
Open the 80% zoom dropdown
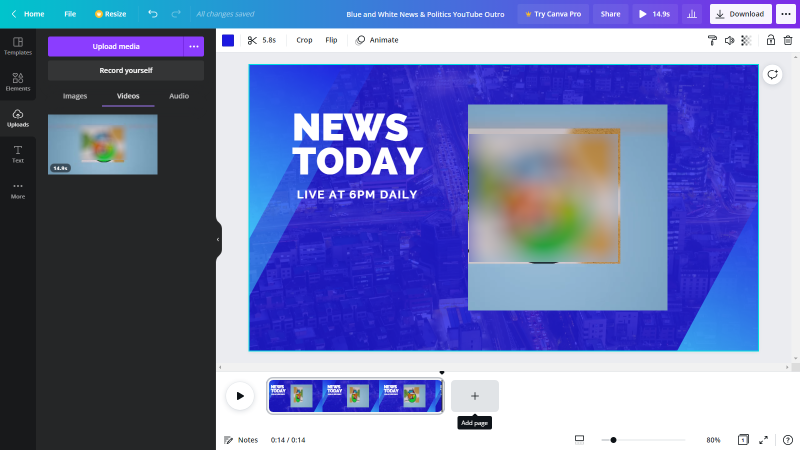tap(713, 440)
